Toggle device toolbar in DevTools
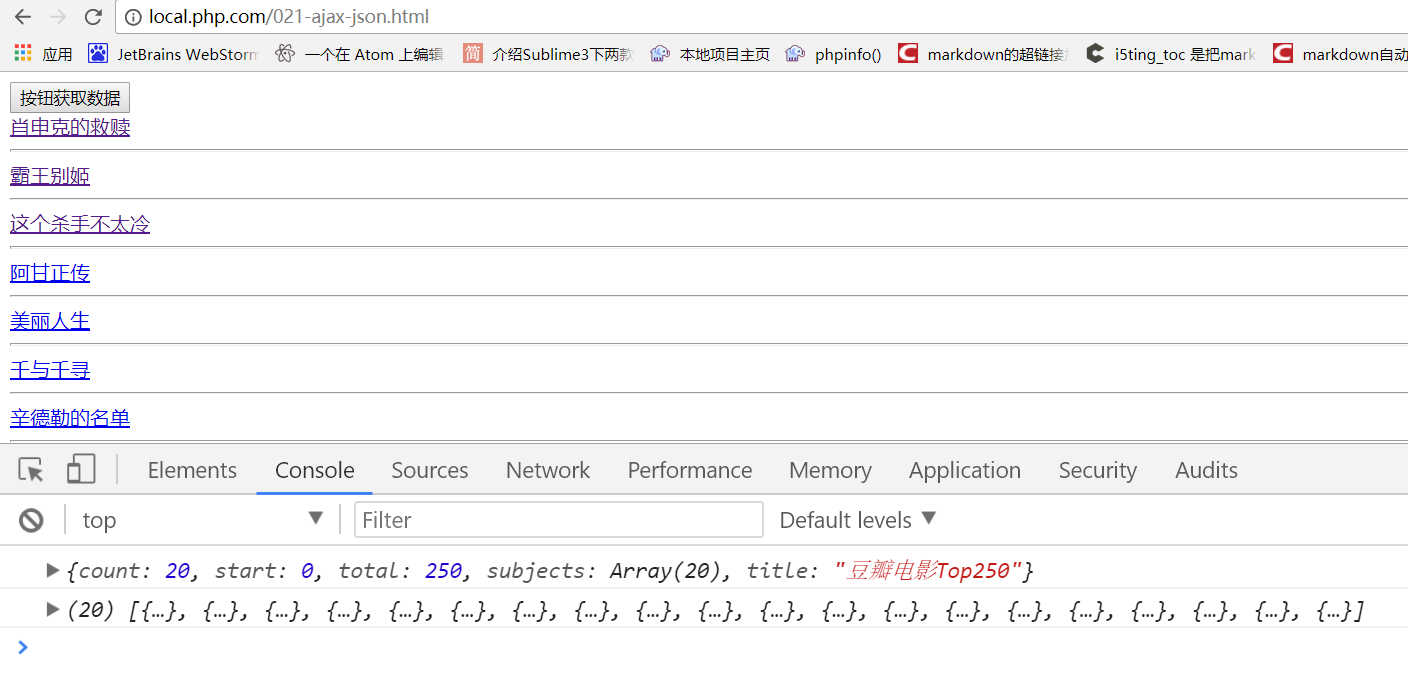 [x=81, y=470]
